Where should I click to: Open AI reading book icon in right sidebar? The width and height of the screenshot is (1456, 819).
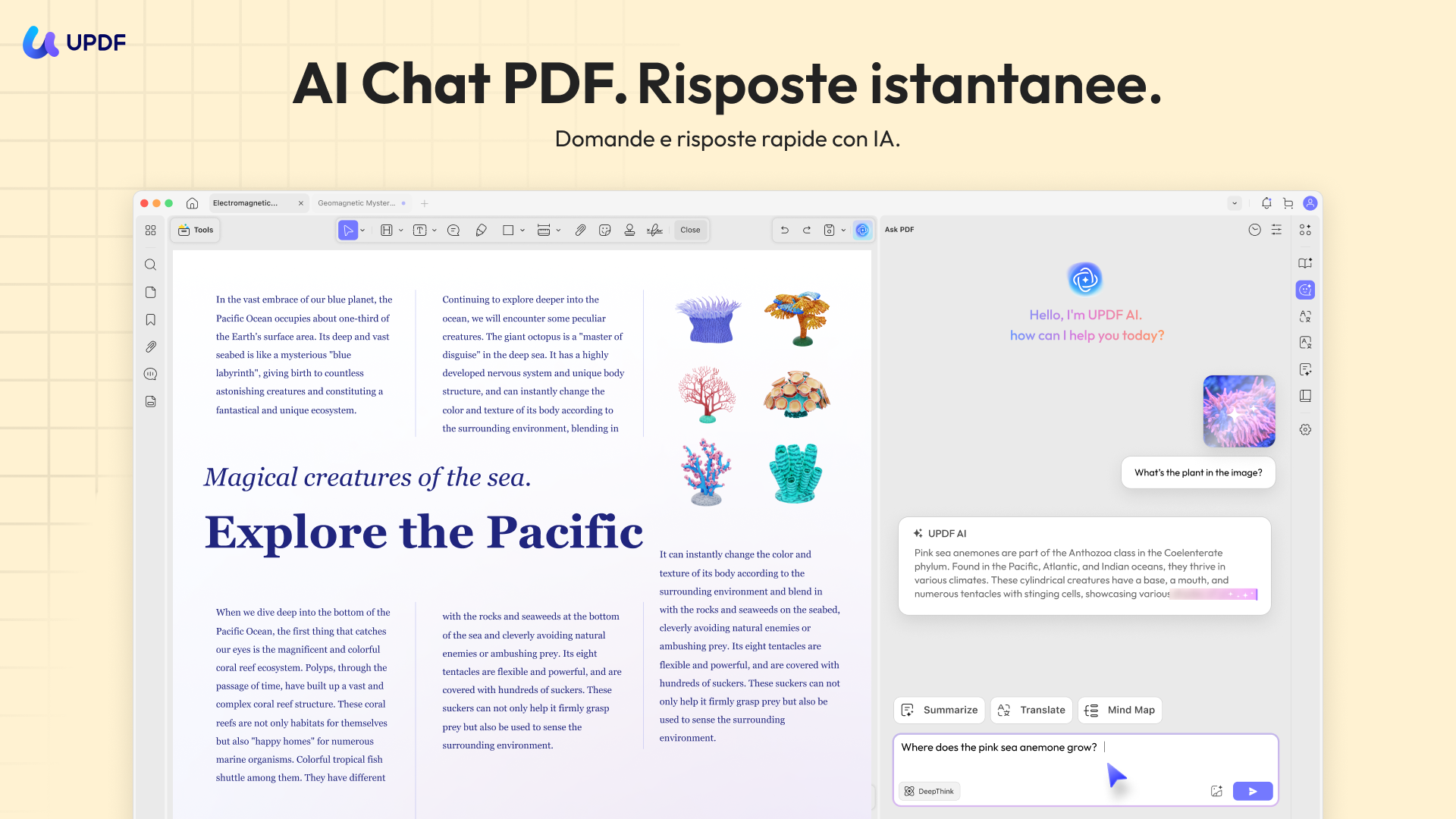[1305, 263]
